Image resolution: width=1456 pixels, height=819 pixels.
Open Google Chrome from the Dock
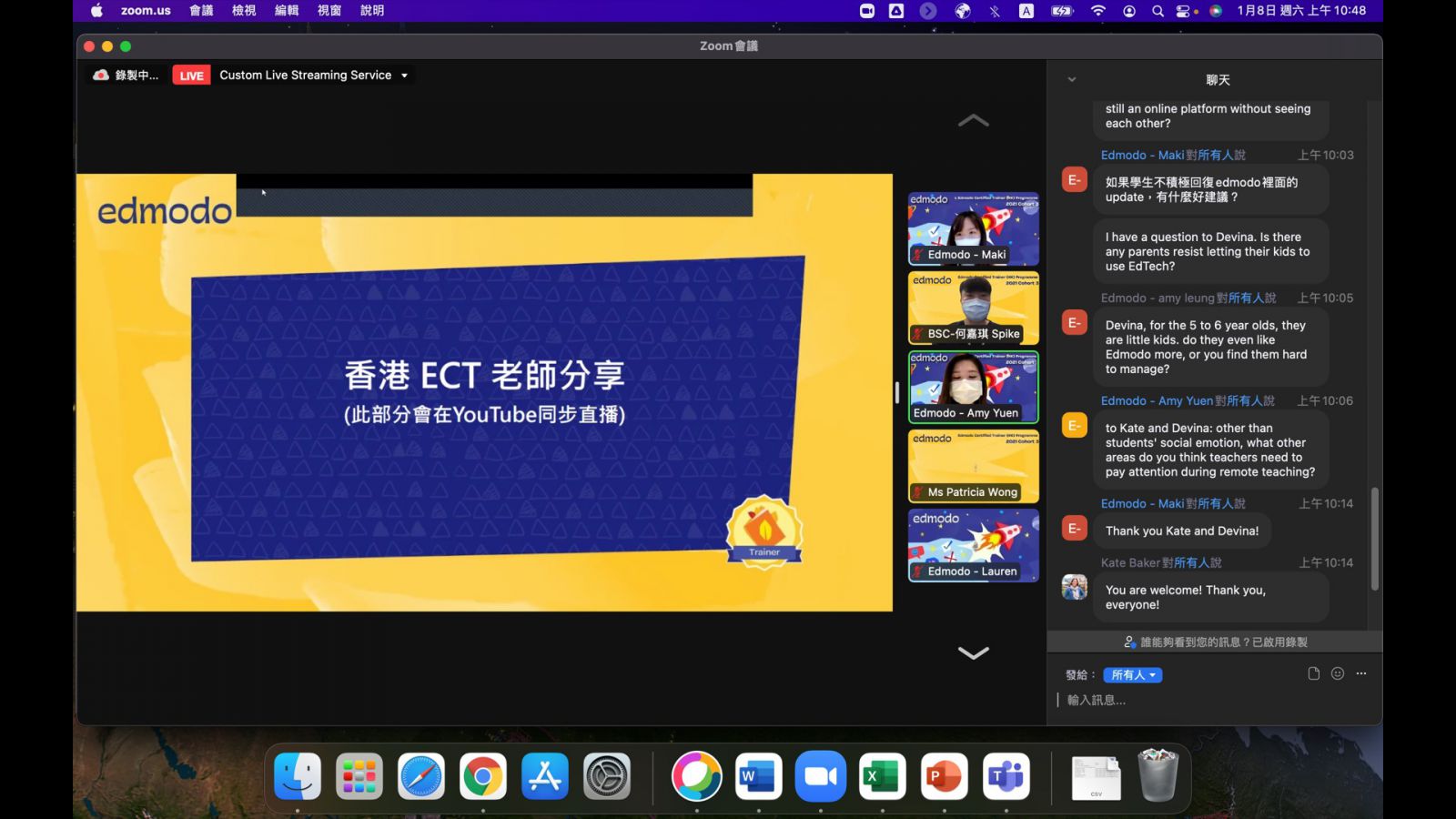tap(483, 776)
